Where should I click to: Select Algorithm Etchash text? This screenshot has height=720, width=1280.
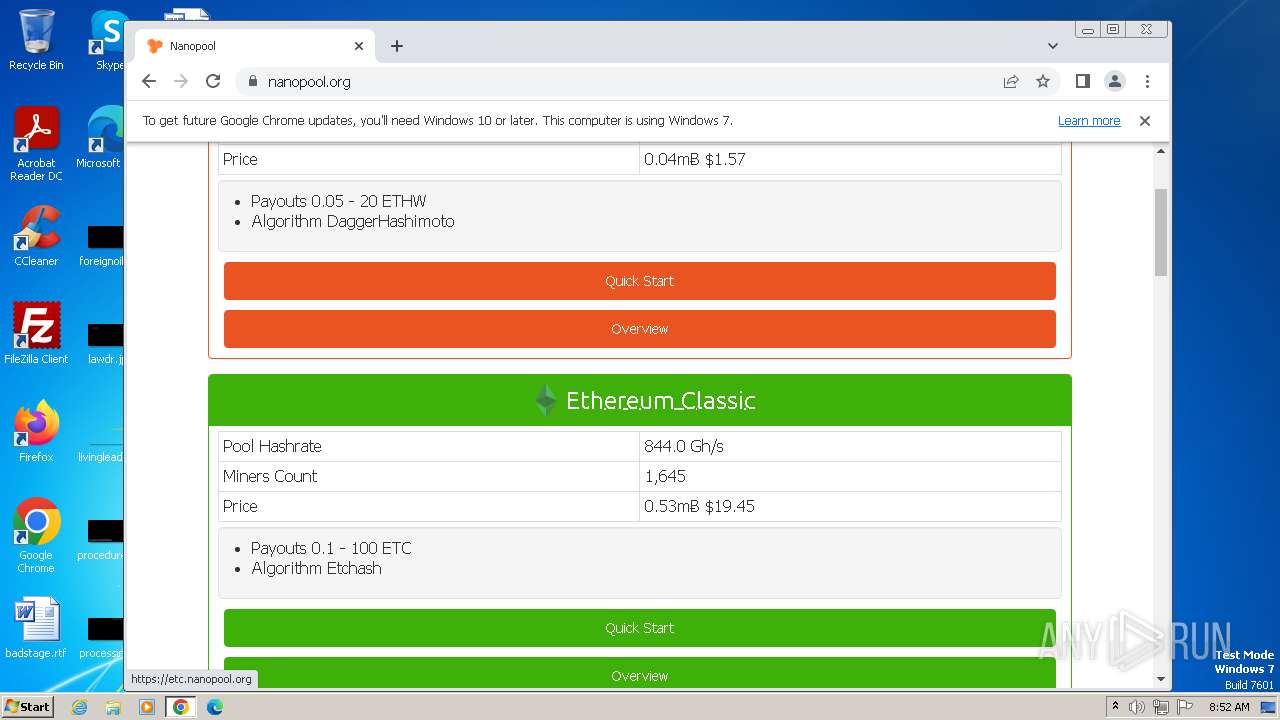pos(316,568)
